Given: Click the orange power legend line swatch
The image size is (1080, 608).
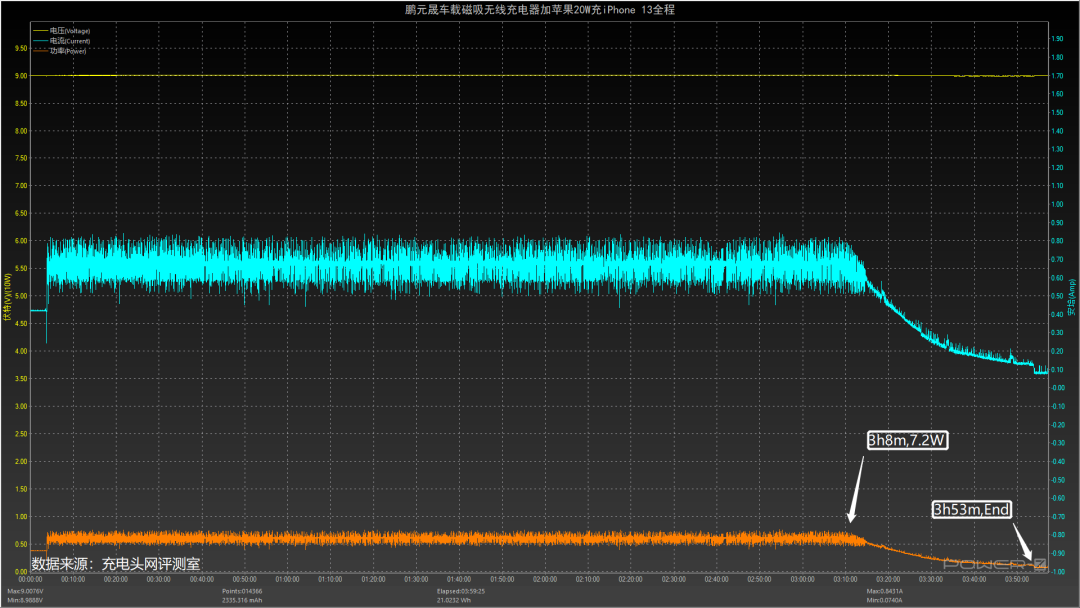Looking at the screenshot, I should tap(40, 51).
